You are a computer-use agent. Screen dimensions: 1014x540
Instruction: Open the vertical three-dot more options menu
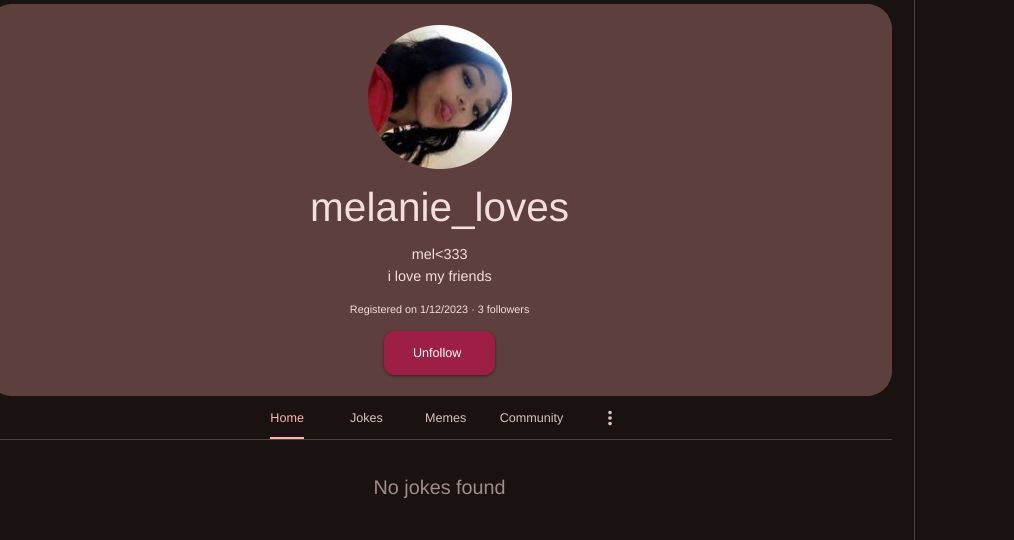[609, 418]
